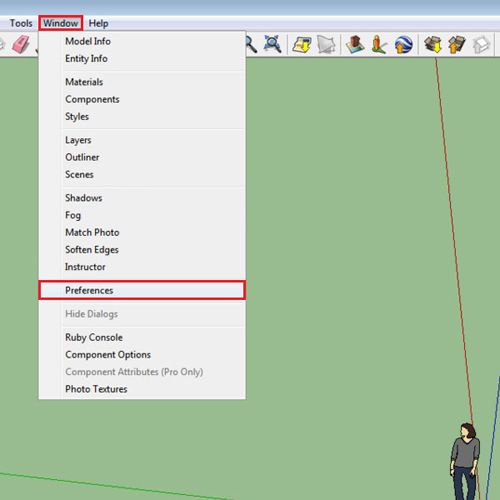Screen dimensions: 500x500
Task: Click the Zoom Extents icon
Action: coord(272,44)
